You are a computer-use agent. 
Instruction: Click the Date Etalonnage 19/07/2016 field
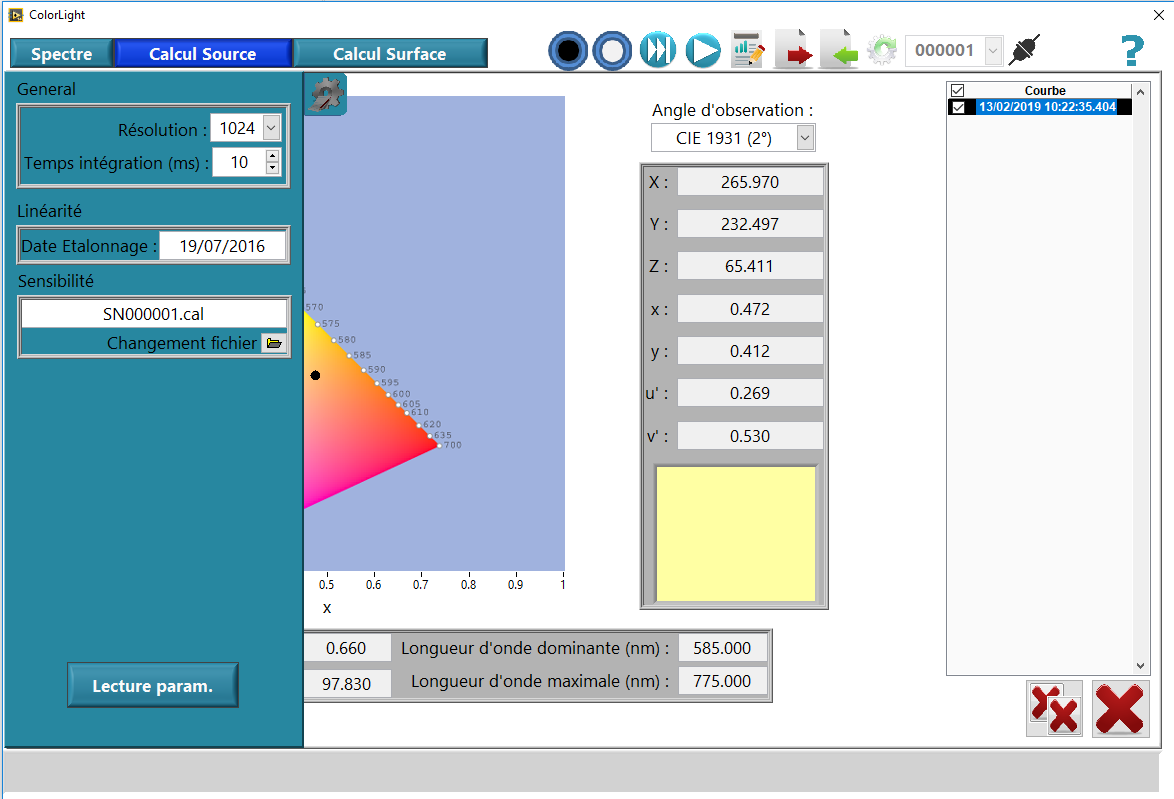[222, 246]
